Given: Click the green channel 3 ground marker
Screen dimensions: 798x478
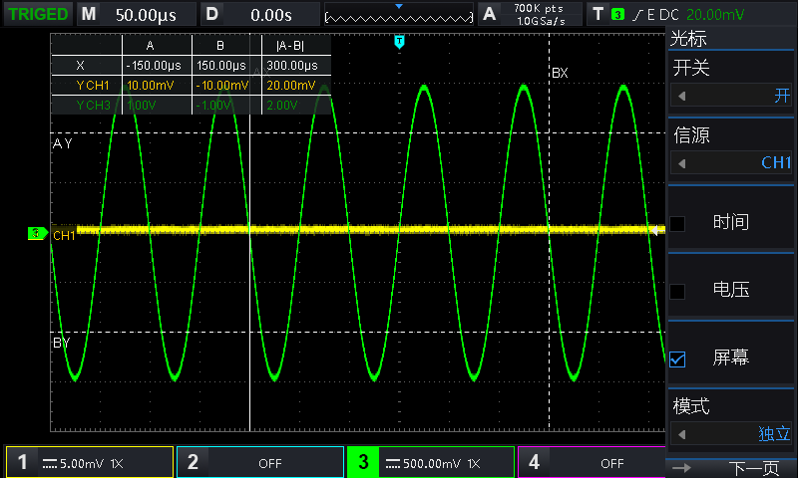Looking at the screenshot, I should (37, 234).
